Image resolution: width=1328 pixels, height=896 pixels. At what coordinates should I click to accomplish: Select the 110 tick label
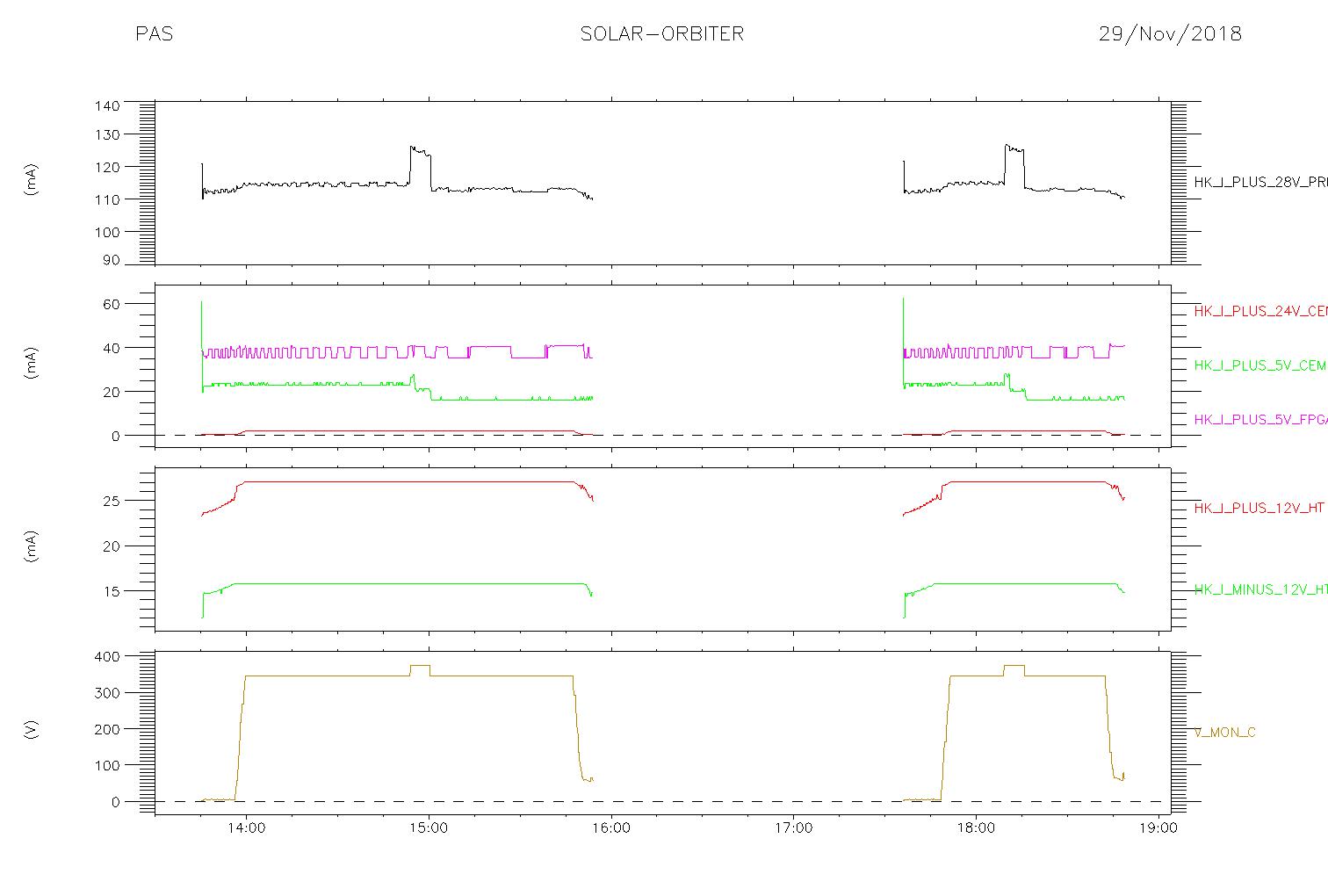coord(107,199)
